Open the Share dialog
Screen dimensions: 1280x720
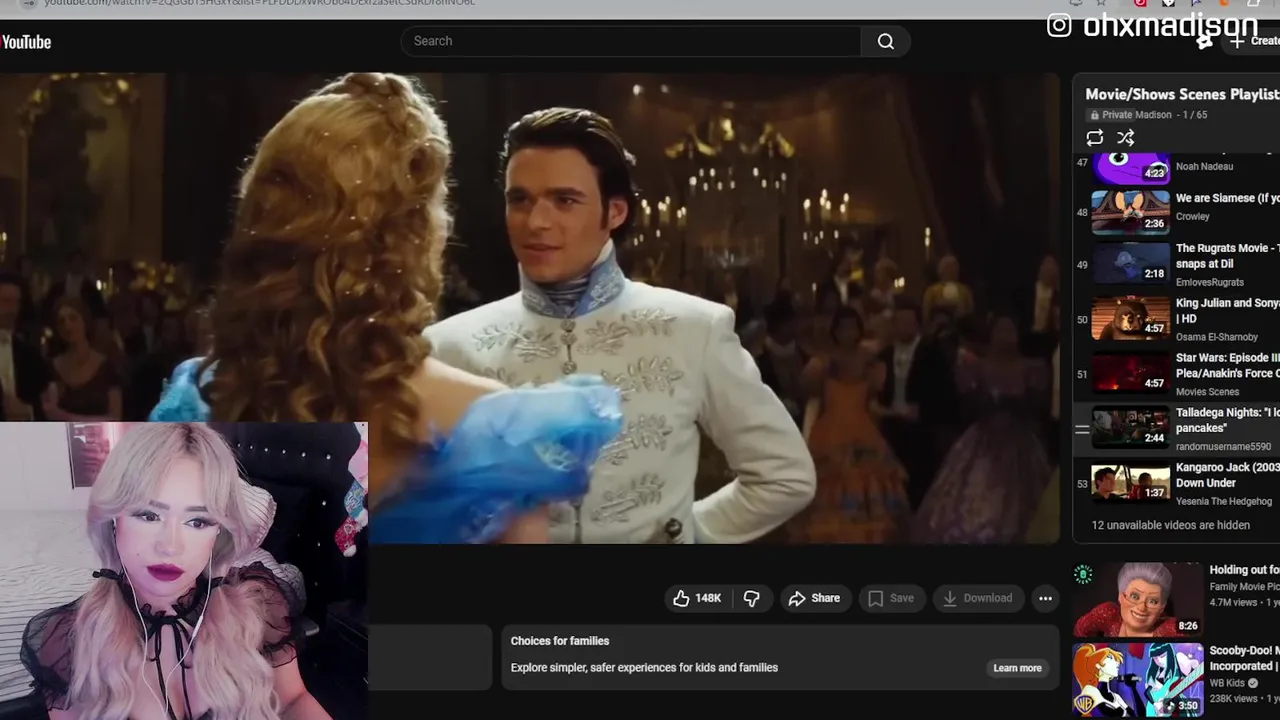tap(814, 598)
